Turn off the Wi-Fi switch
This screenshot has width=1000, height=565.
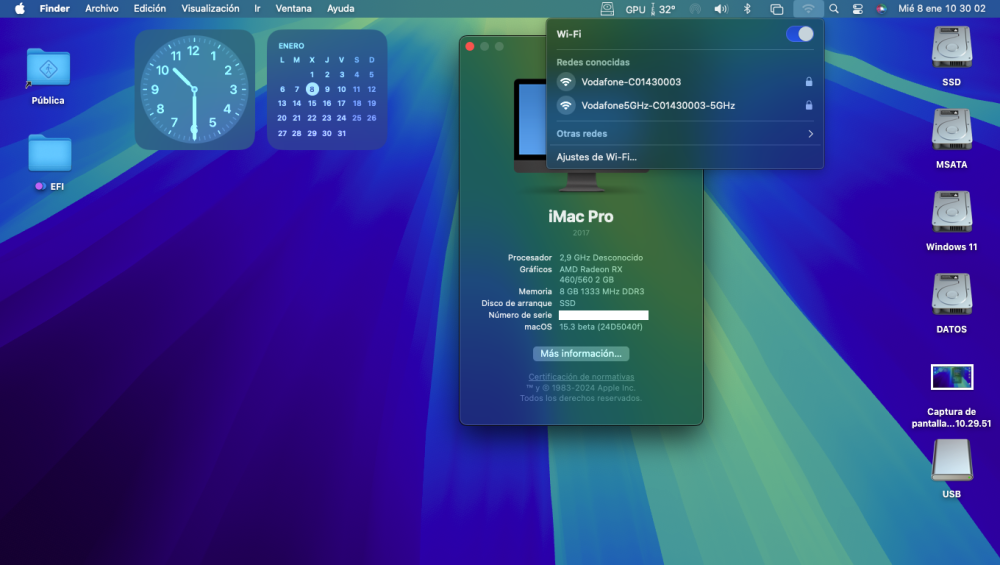[800, 34]
